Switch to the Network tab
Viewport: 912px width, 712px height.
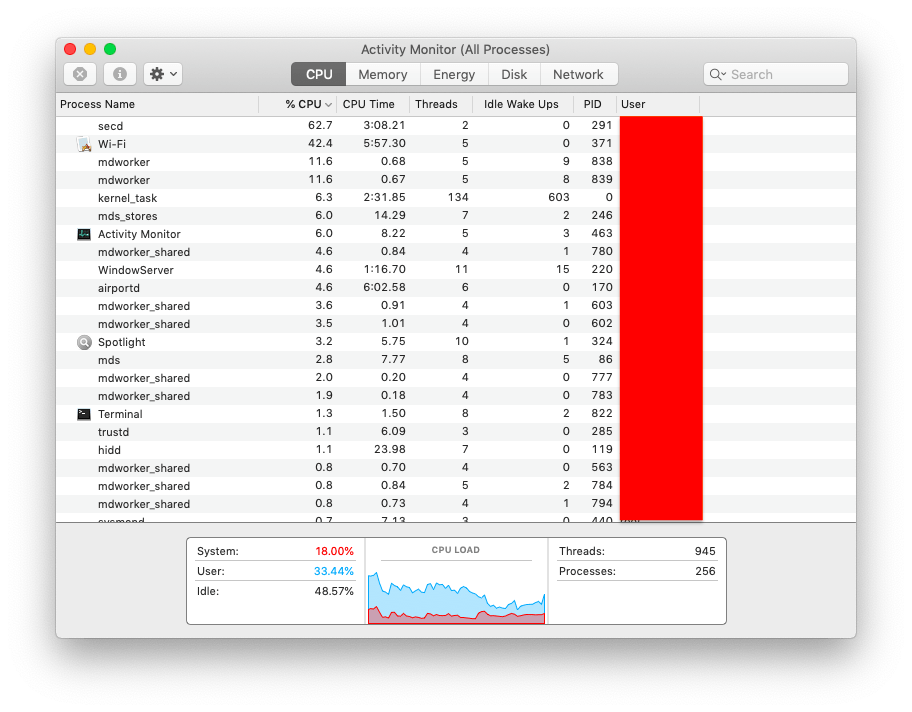point(578,74)
